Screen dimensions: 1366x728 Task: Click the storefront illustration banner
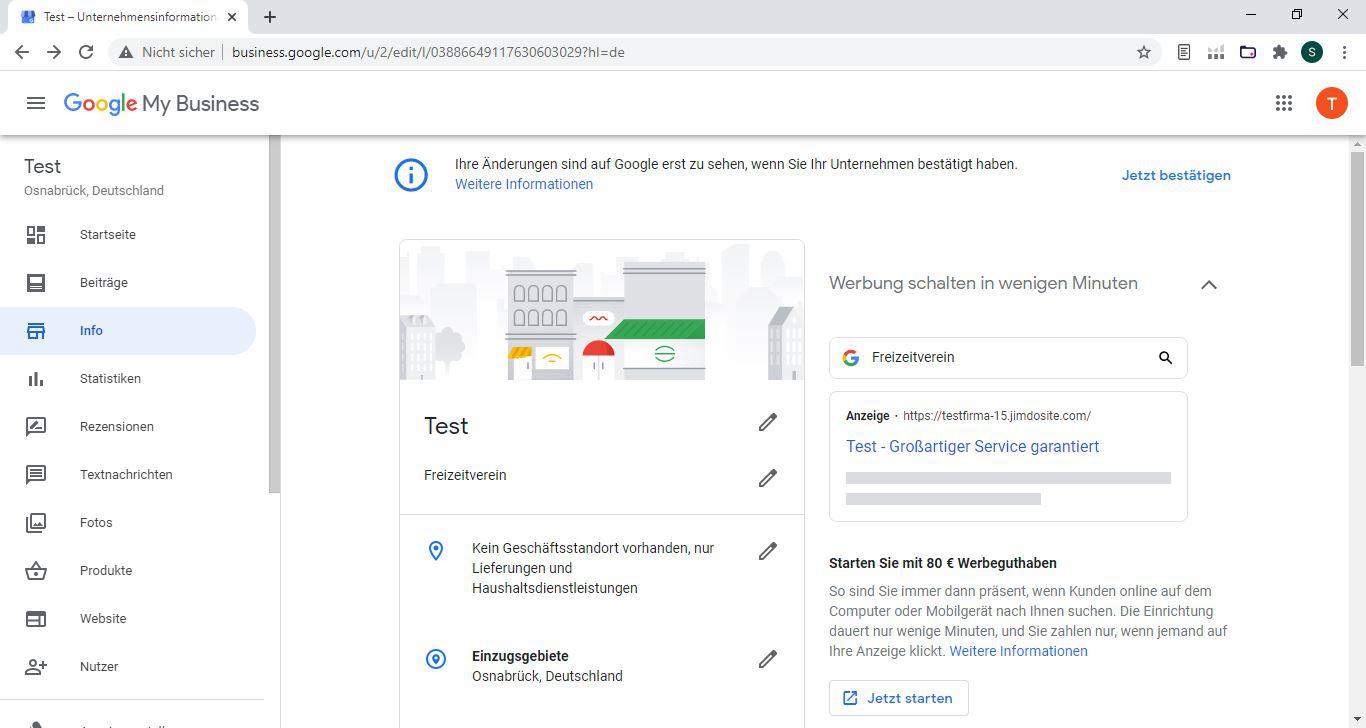602,310
